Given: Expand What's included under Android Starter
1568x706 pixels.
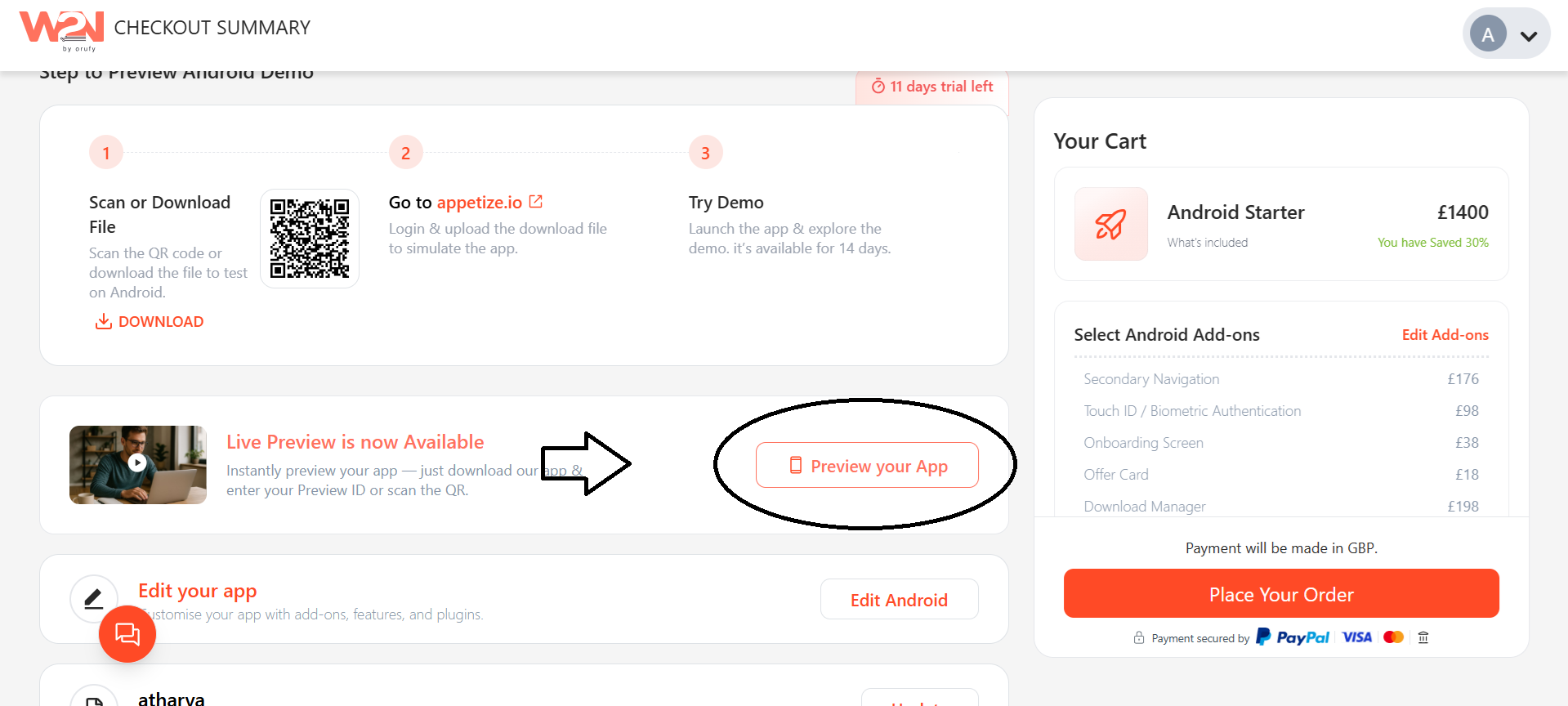Looking at the screenshot, I should coord(1207,242).
